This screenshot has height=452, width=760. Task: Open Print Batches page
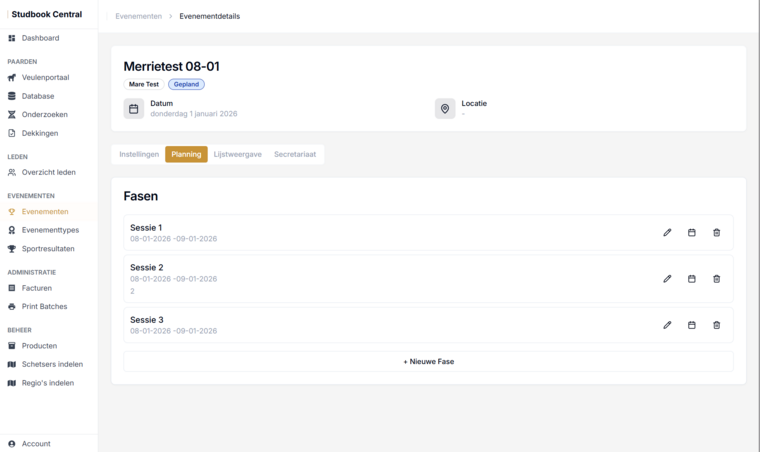point(44,307)
